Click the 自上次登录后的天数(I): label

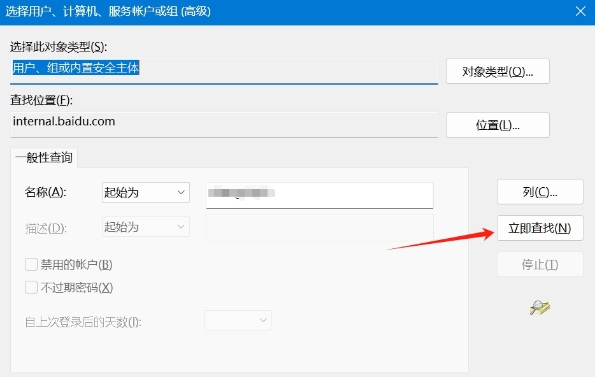click(83, 322)
